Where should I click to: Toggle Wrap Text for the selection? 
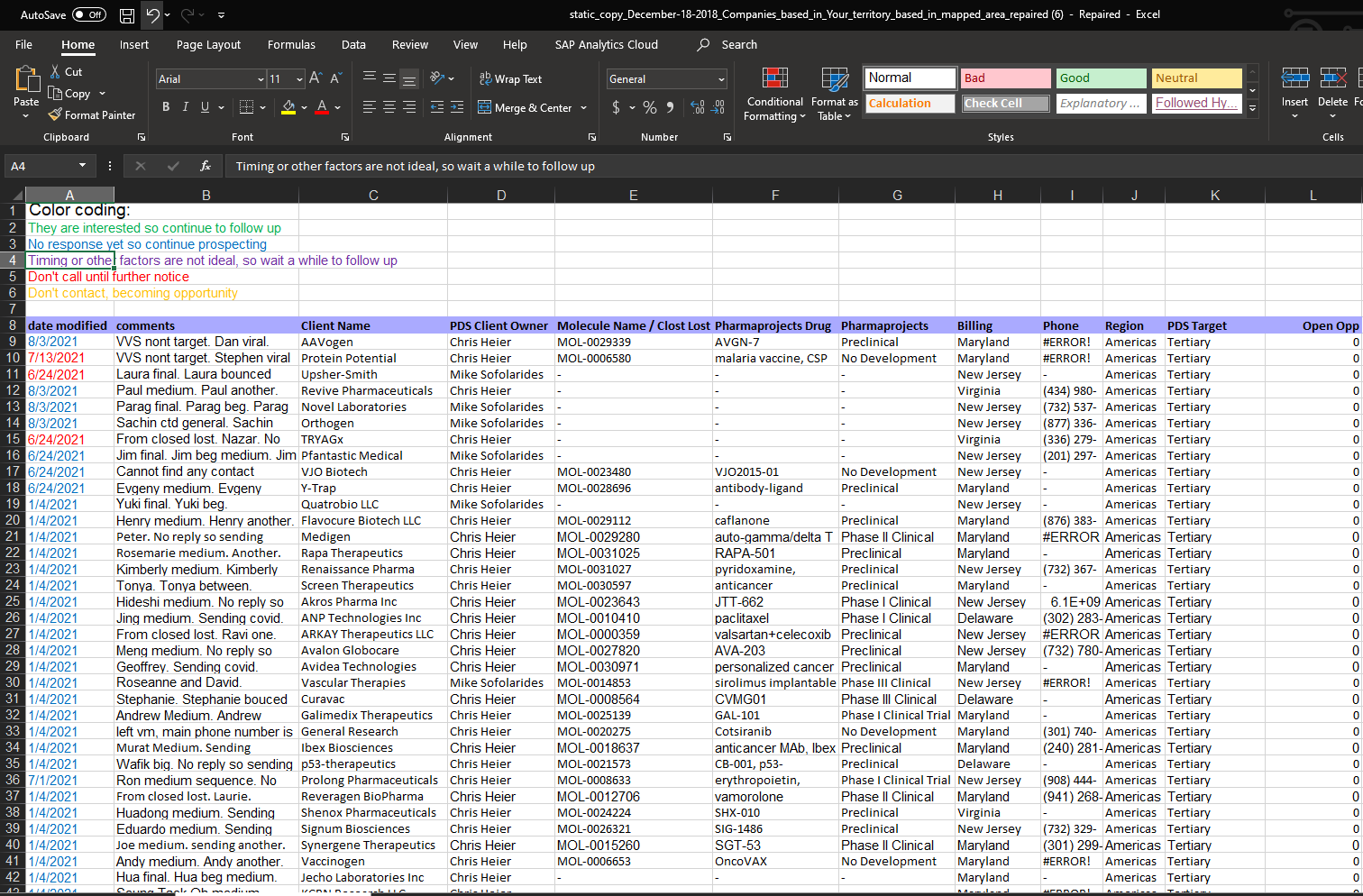pos(512,79)
